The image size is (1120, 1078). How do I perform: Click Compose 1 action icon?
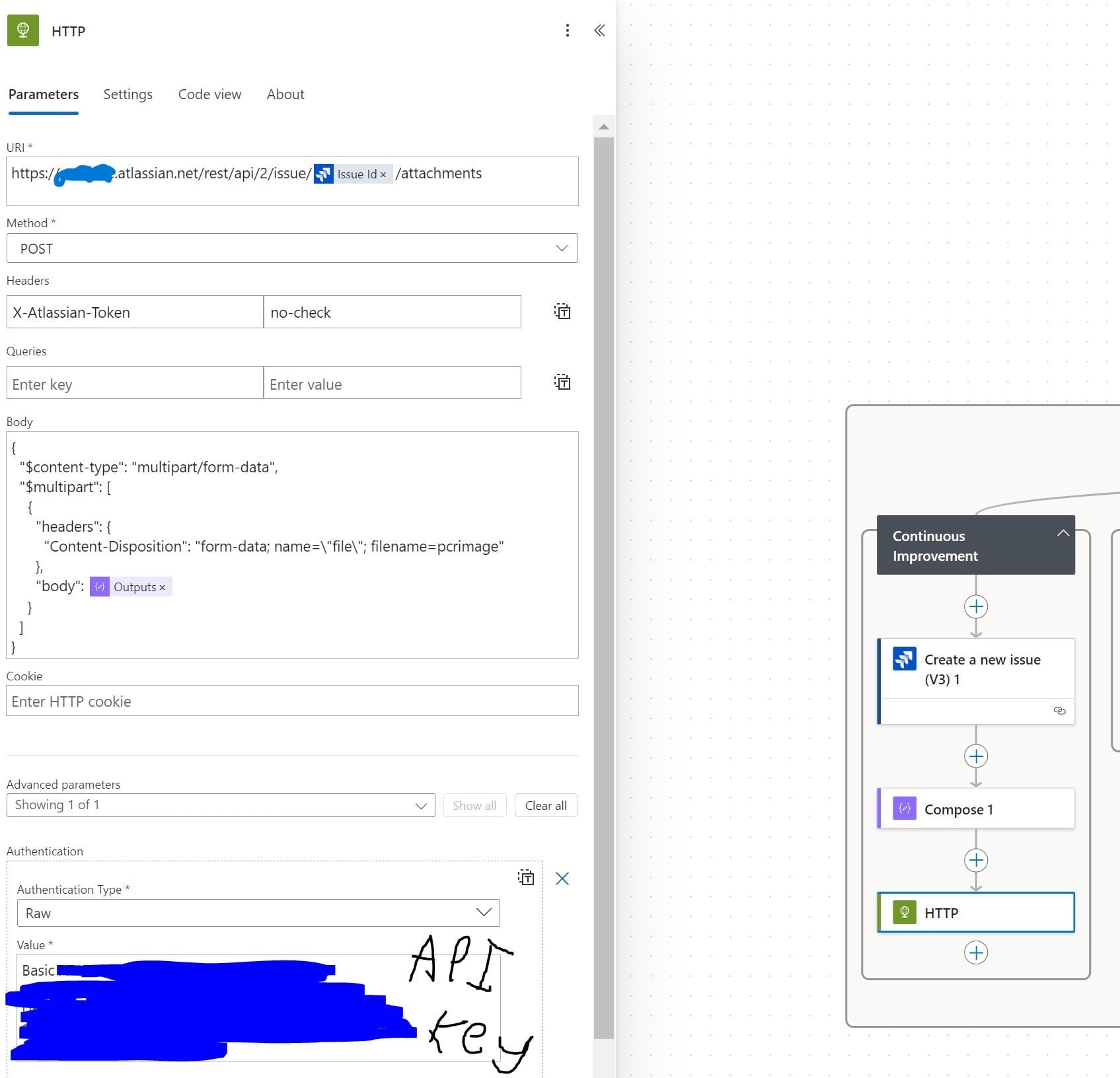coord(905,808)
